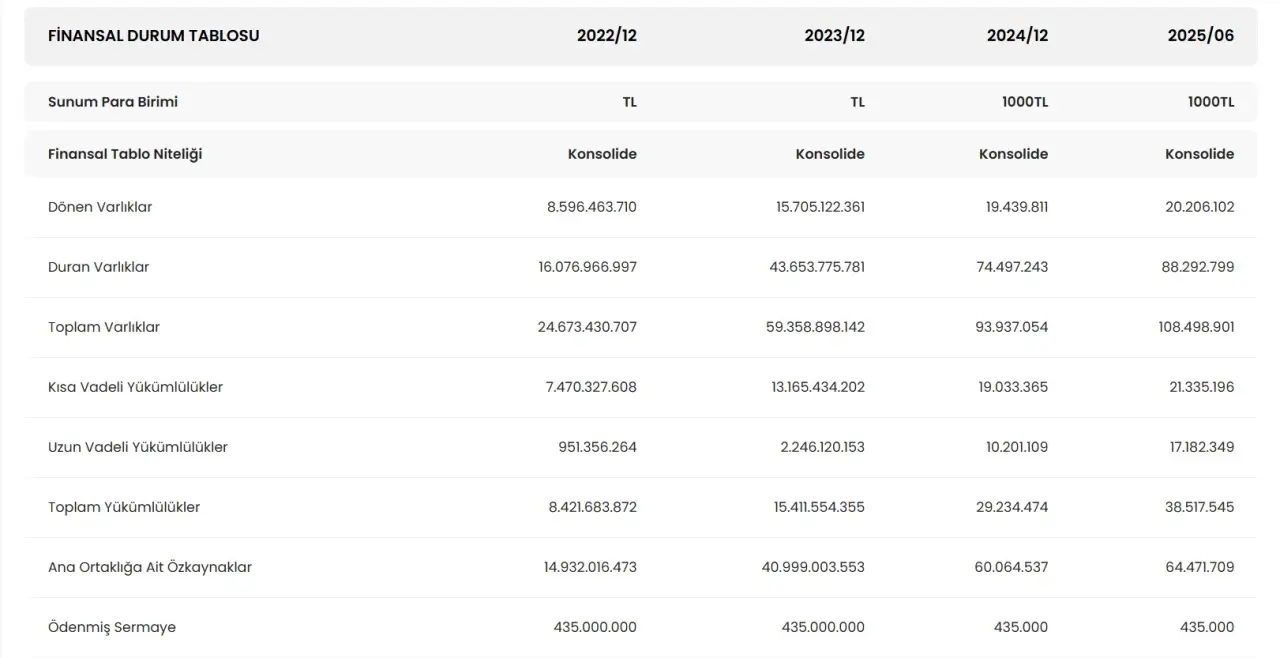1280x658 pixels.
Task: Select the Ödenmiş Sermaye row label
Action: click(x=112, y=627)
